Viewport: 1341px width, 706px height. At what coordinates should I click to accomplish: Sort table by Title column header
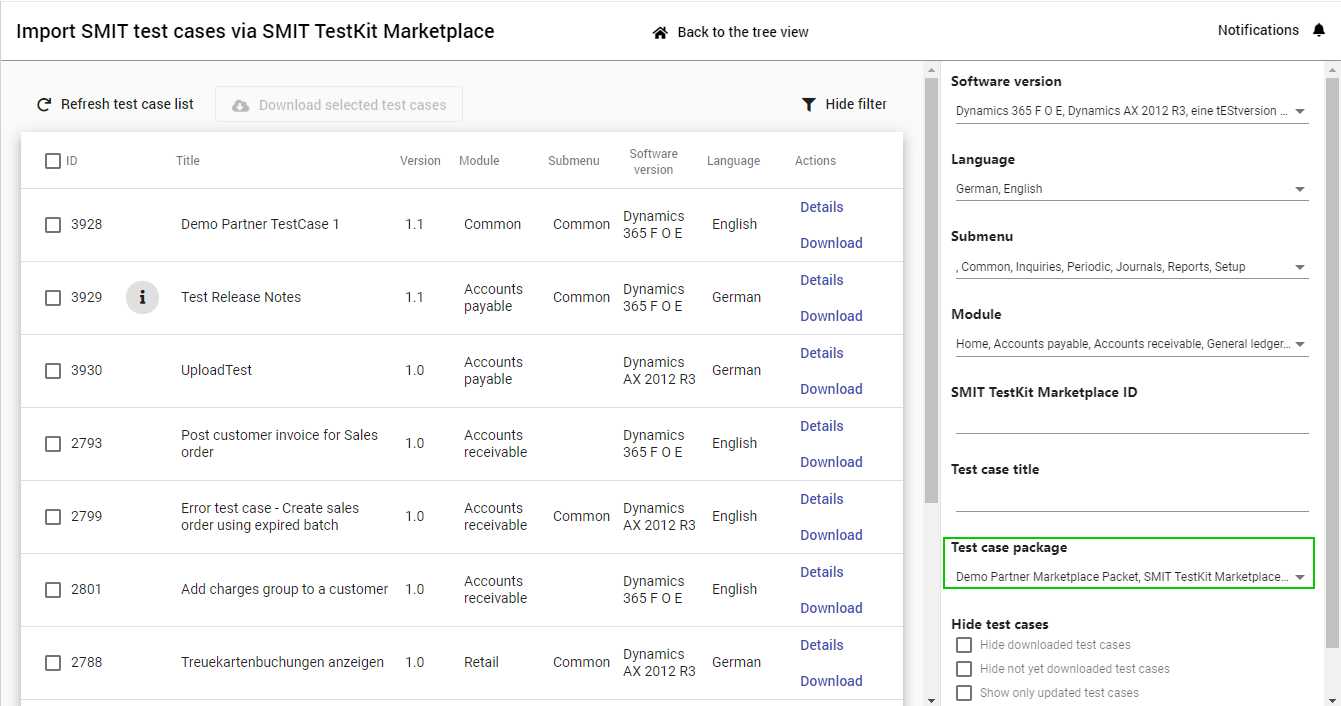(x=188, y=161)
